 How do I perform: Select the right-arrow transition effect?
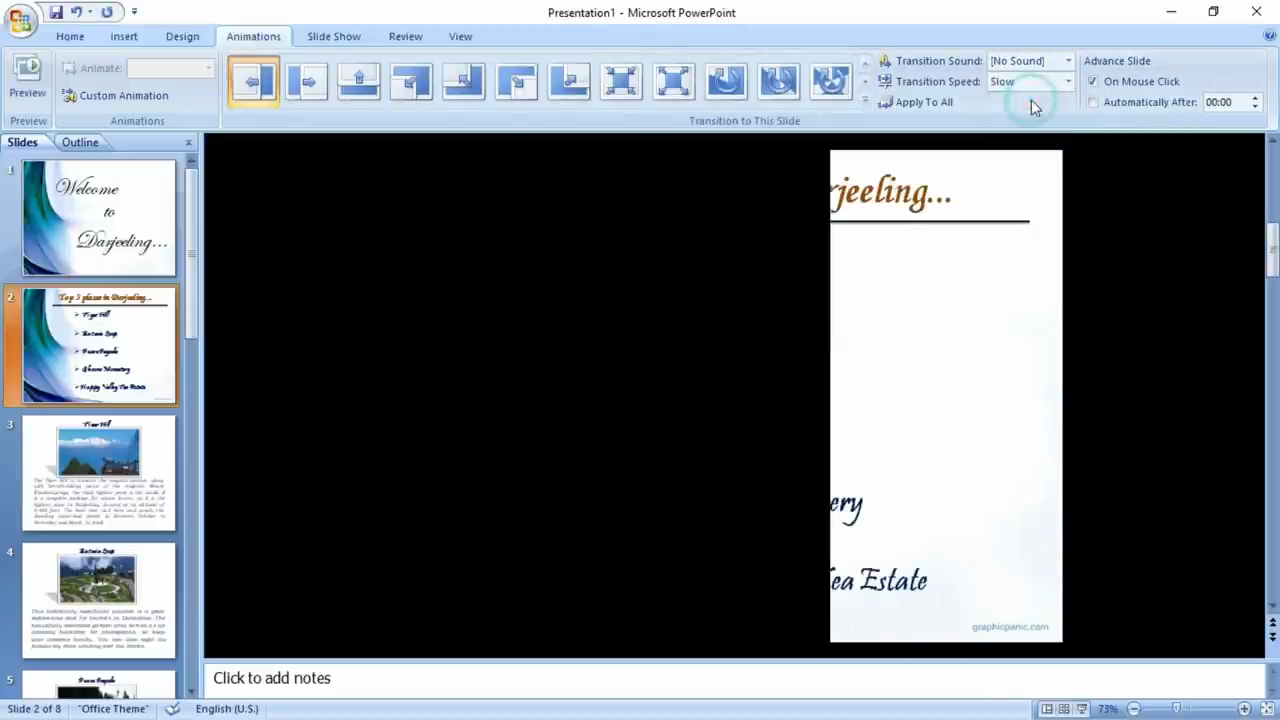pyautogui.click(x=307, y=81)
